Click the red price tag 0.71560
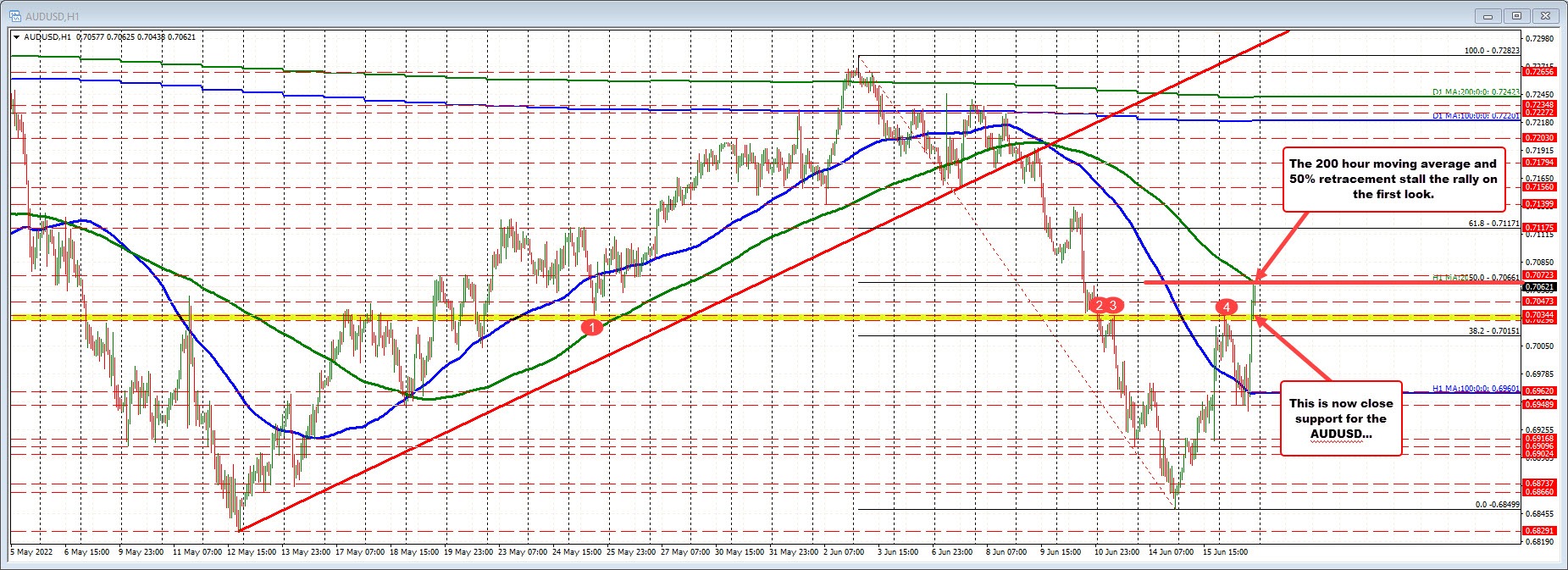 [1539, 187]
